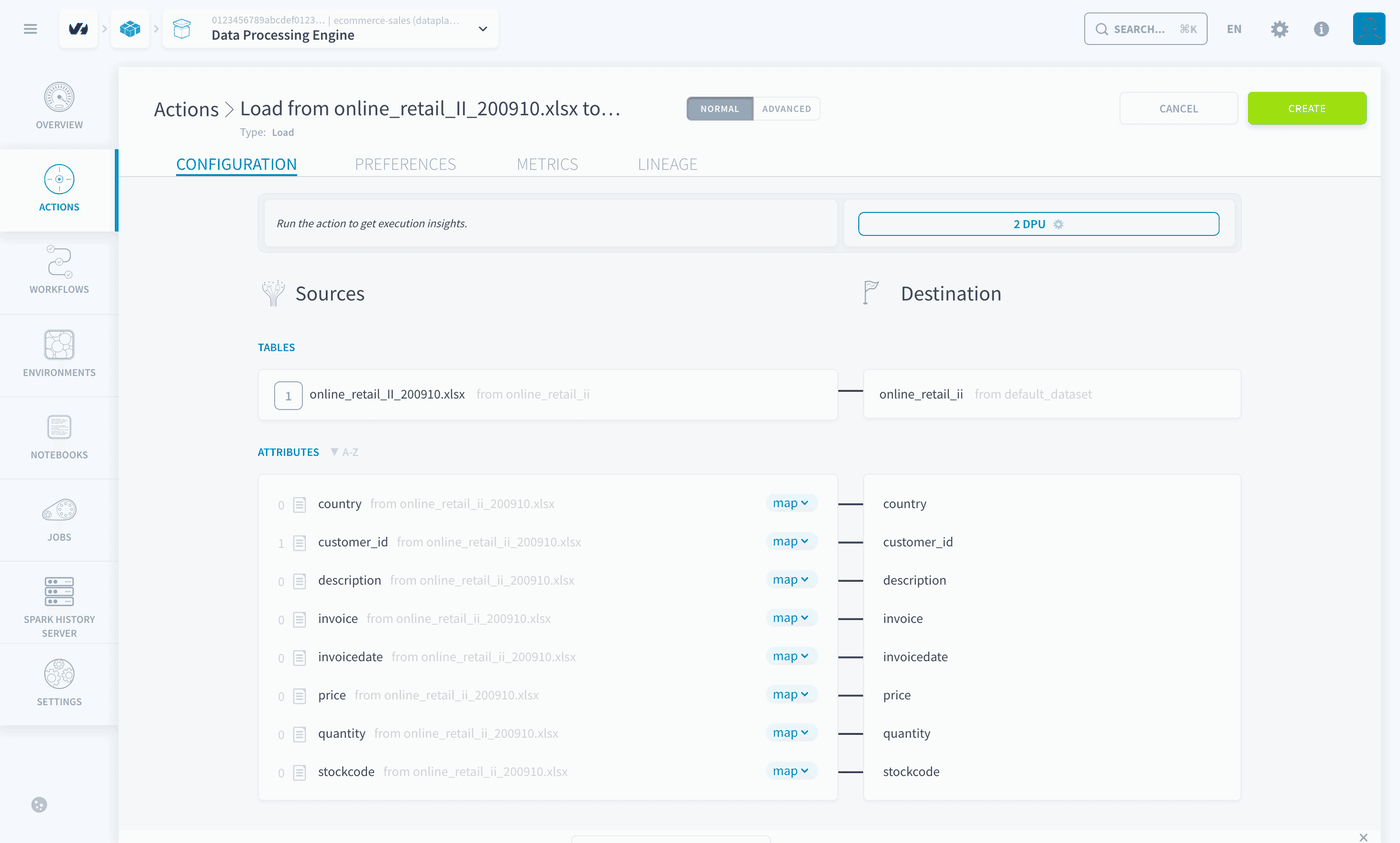Open Jobs in sidebar
The width and height of the screenshot is (1400, 843).
tap(59, 520)
